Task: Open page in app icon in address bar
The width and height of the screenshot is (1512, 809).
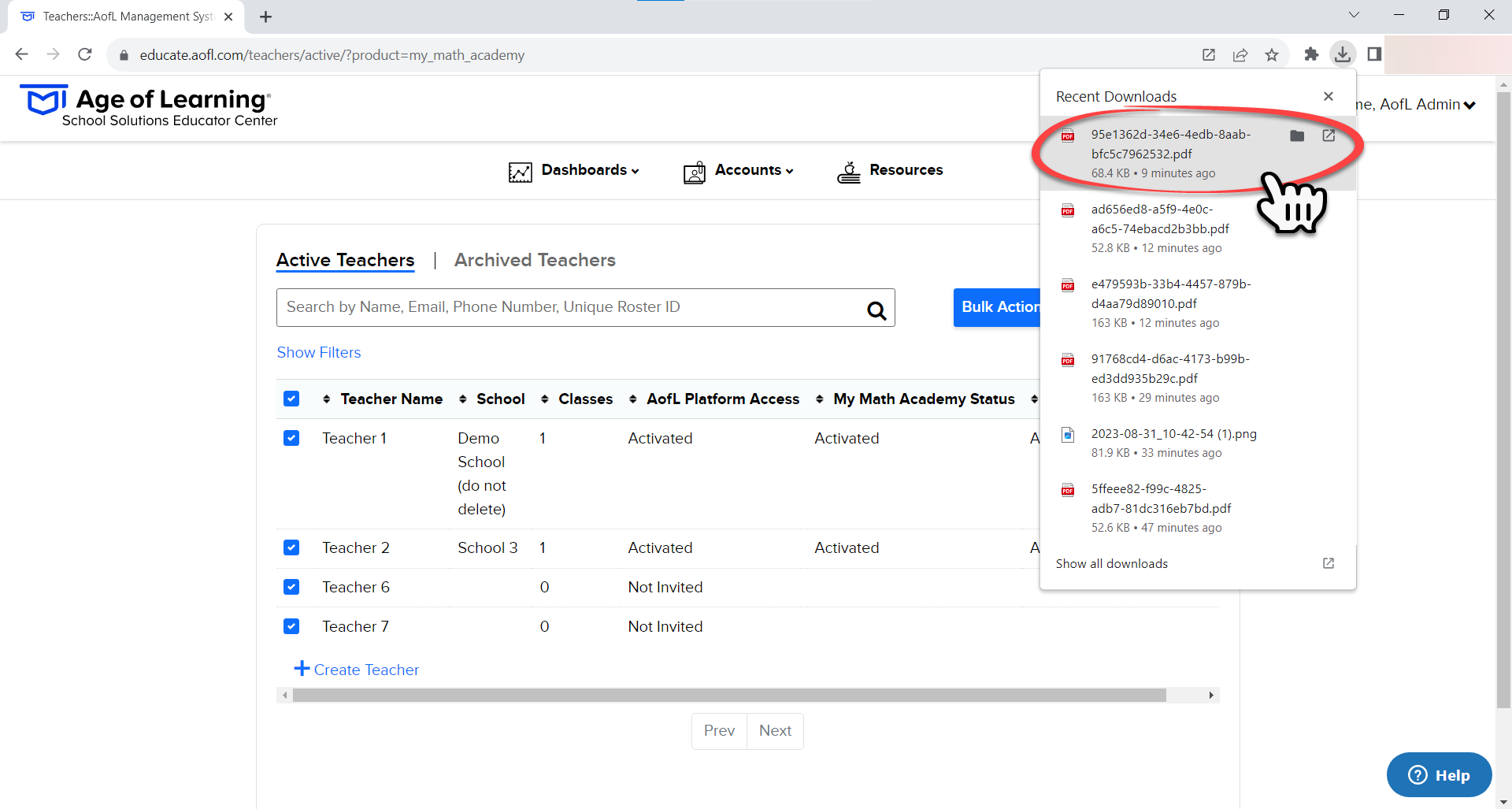Action: click(x=1209, y=54)
